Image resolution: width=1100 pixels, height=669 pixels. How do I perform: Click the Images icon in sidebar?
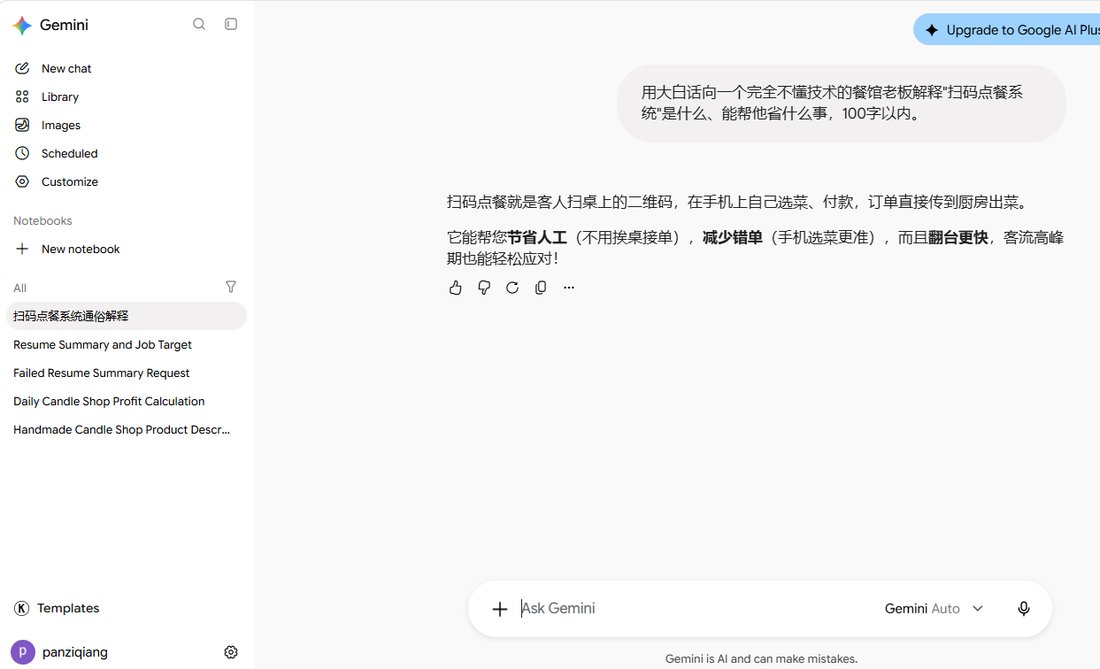(x=22, y=125)
